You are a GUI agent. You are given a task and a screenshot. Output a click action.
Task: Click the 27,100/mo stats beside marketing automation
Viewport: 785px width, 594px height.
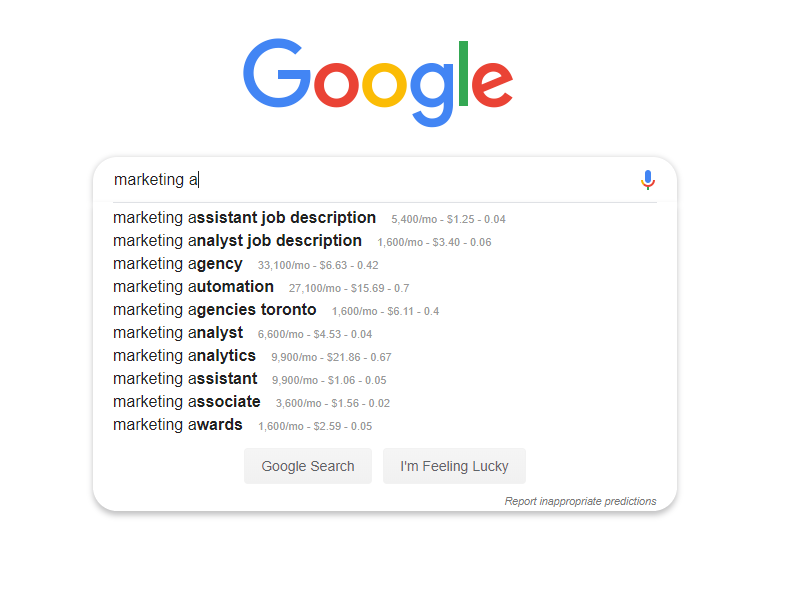tap(349, 288)
